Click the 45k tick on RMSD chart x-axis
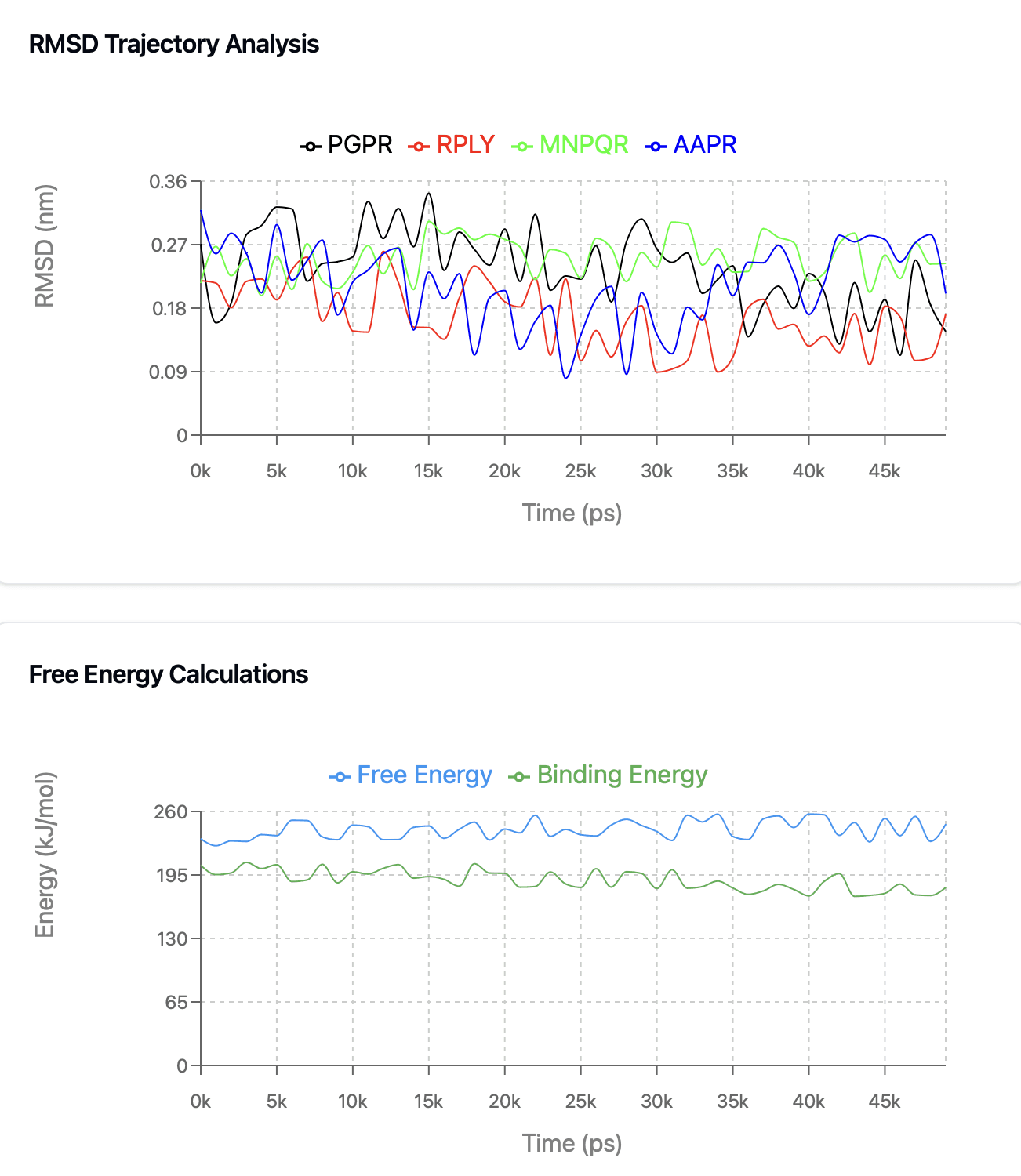The image size is (1021, 1176). (885, 471)
